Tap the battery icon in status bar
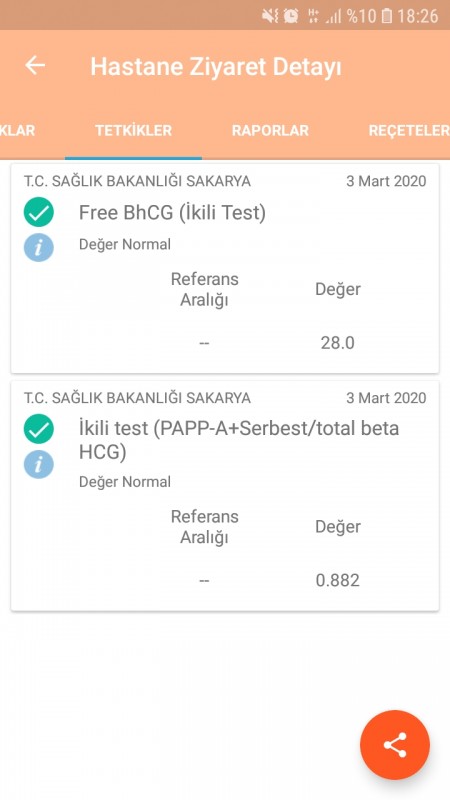Image resolution: width=450 pixels, height=800 pixels. click(x=387, y=16)
